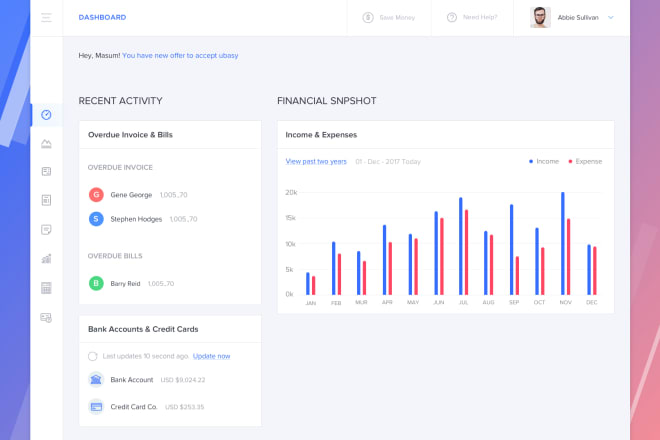Click the bank building icon
The height and width of the screenshot is (440, 660).
[x=96, y=379]
